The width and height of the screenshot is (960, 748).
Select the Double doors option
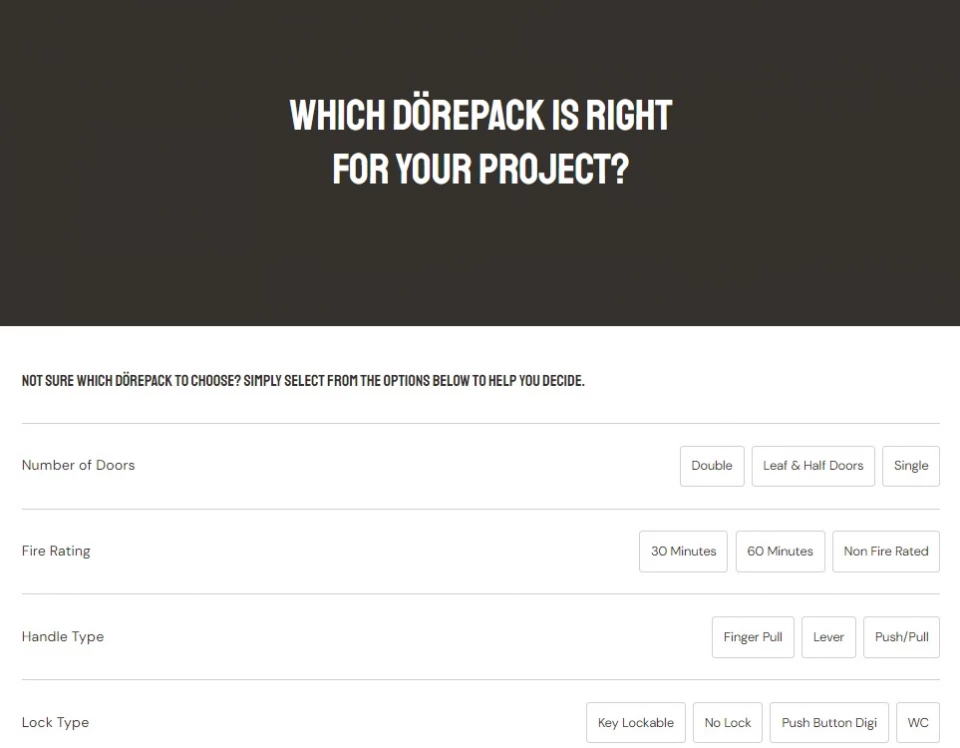711,466
